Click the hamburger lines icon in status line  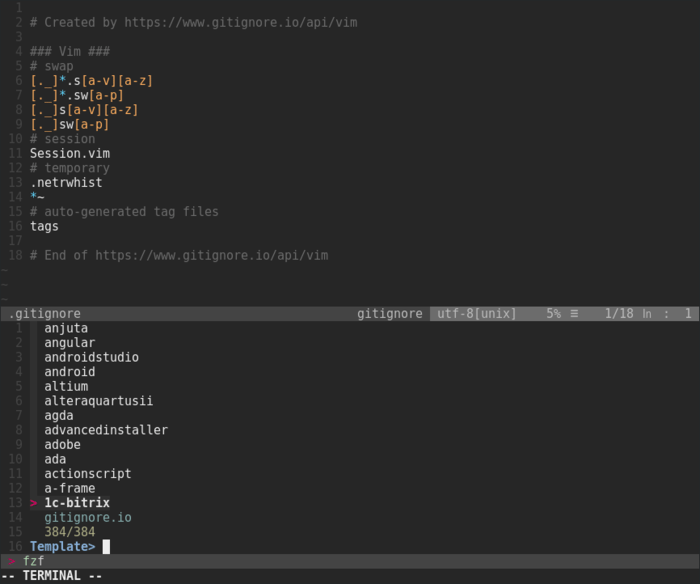[574, 314]
